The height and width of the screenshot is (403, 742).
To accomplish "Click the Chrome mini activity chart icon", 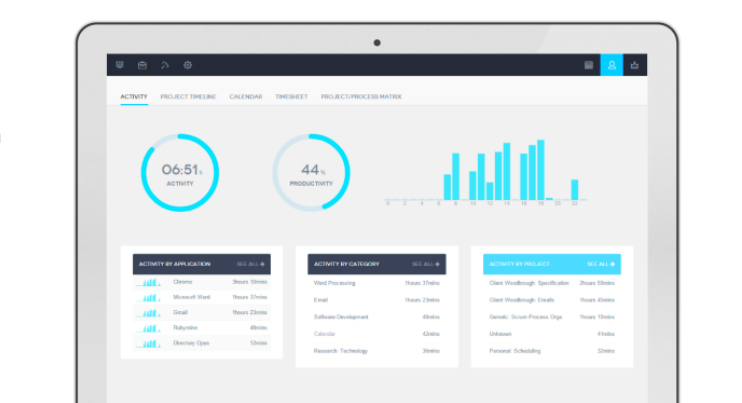I will tap(148, 283).
